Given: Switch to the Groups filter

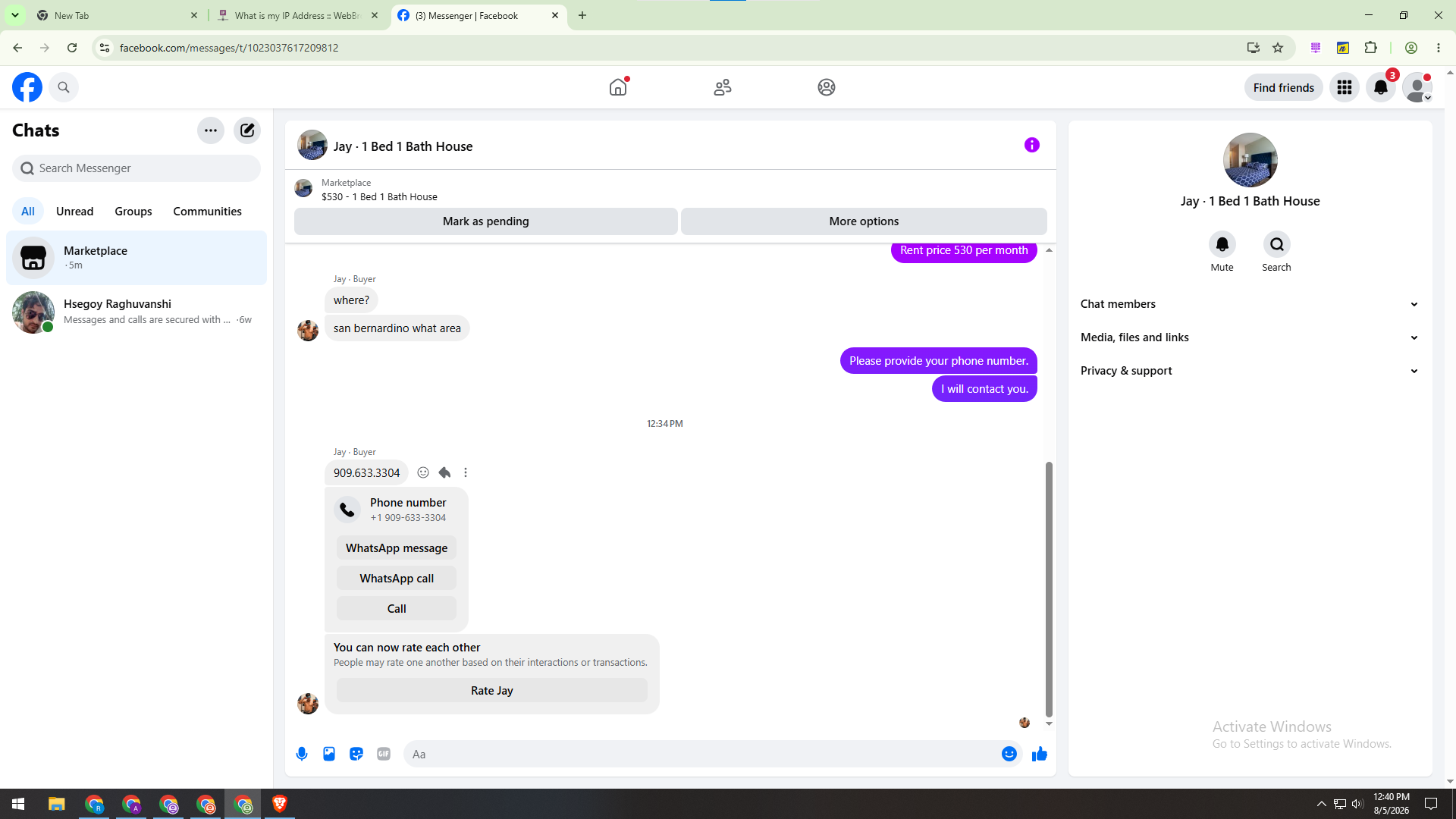Looking at the screenshot, I should [133, 212].
